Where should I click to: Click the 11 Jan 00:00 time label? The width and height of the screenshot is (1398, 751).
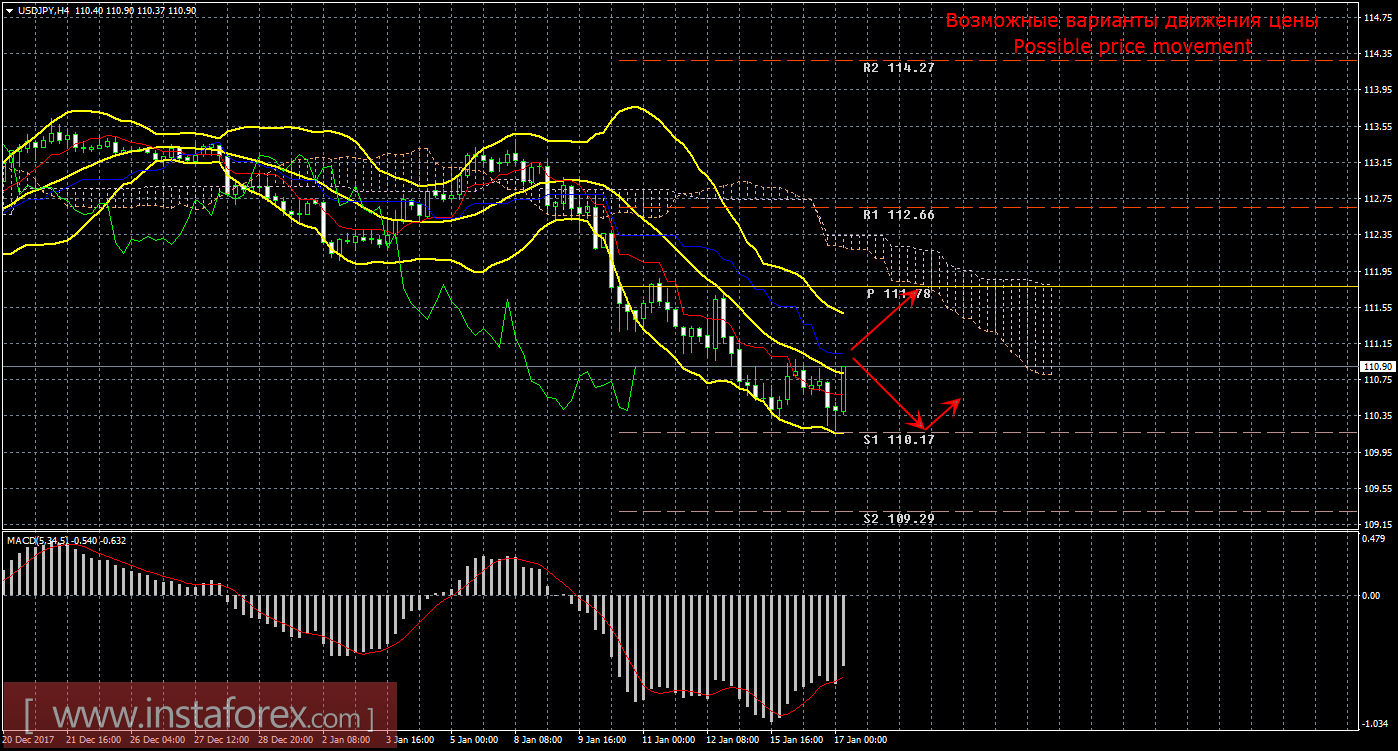(669, 740)
